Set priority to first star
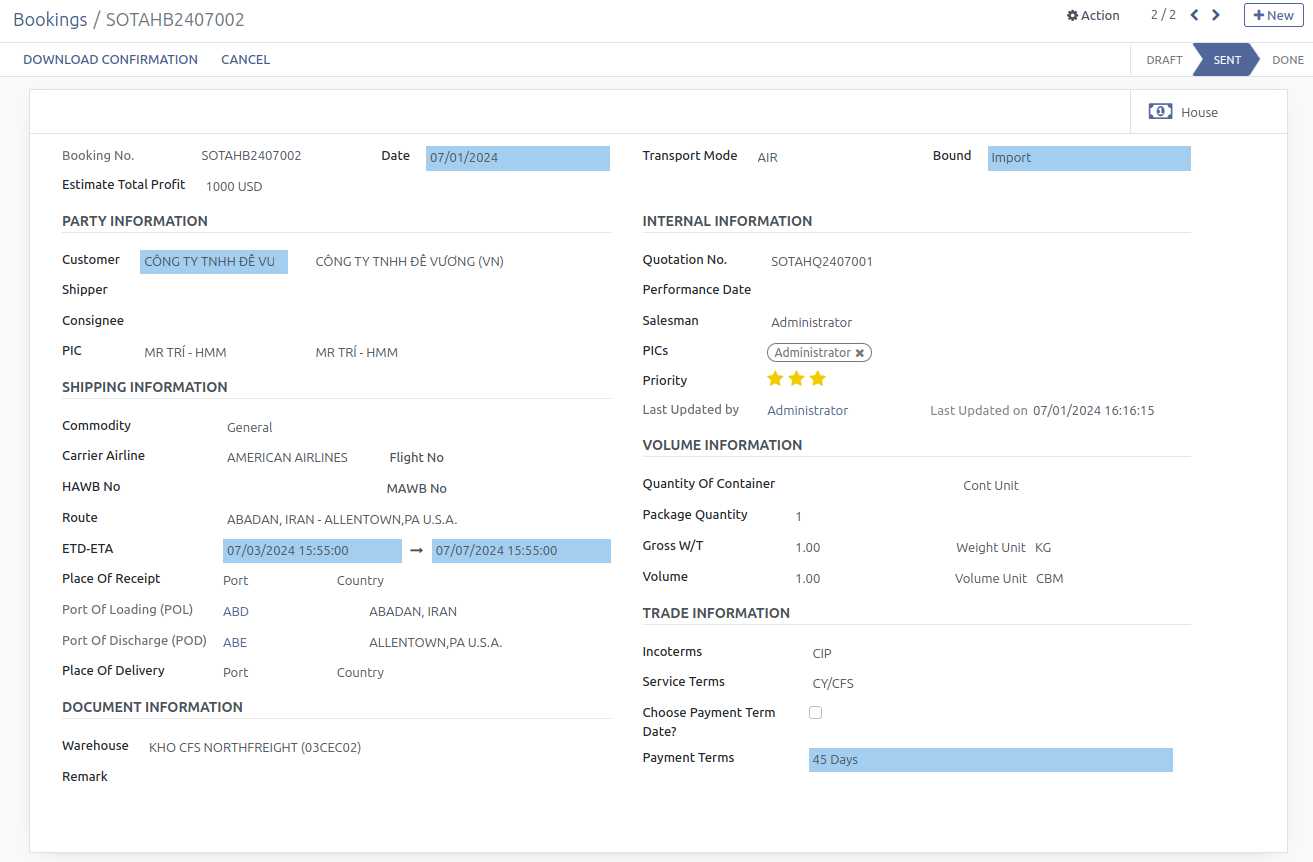 775,379
